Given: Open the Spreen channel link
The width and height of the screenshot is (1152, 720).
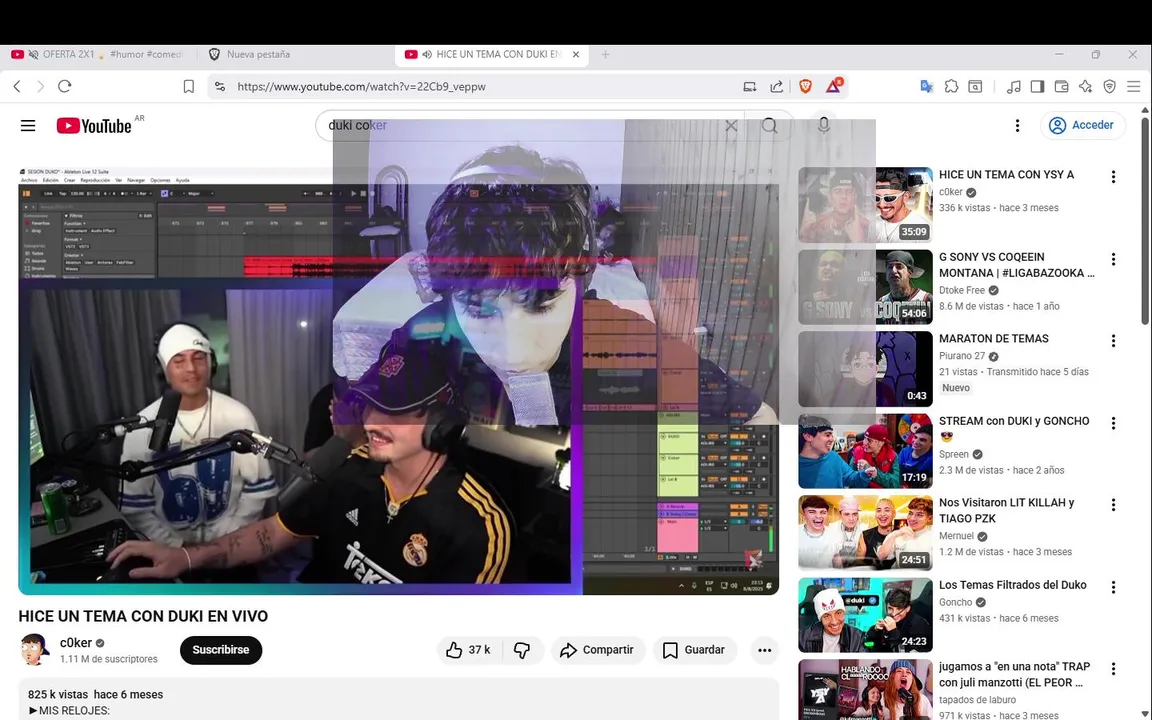Looking at the screenshot, I should 955,454.
